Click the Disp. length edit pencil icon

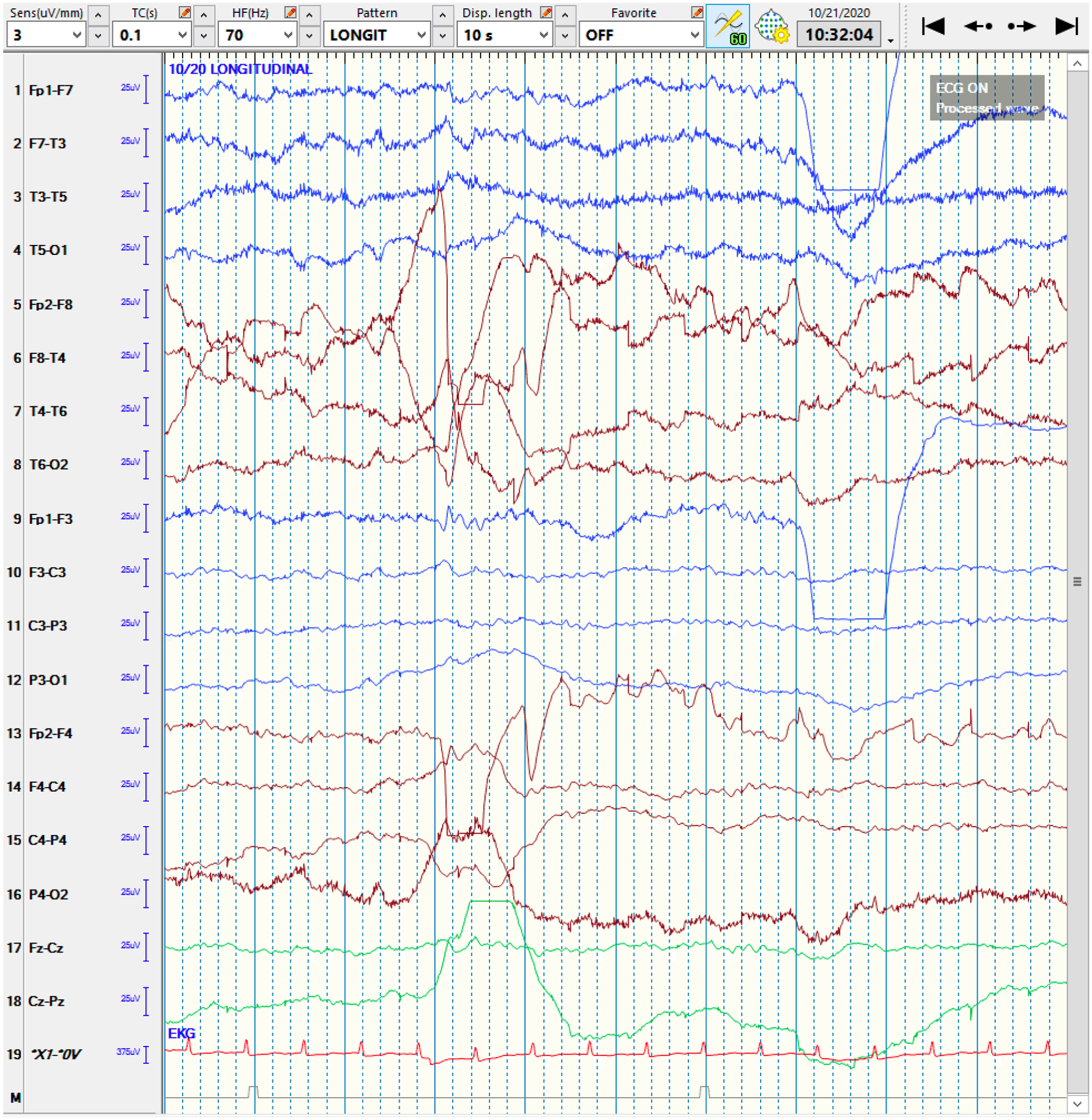[x=546, y=12]
